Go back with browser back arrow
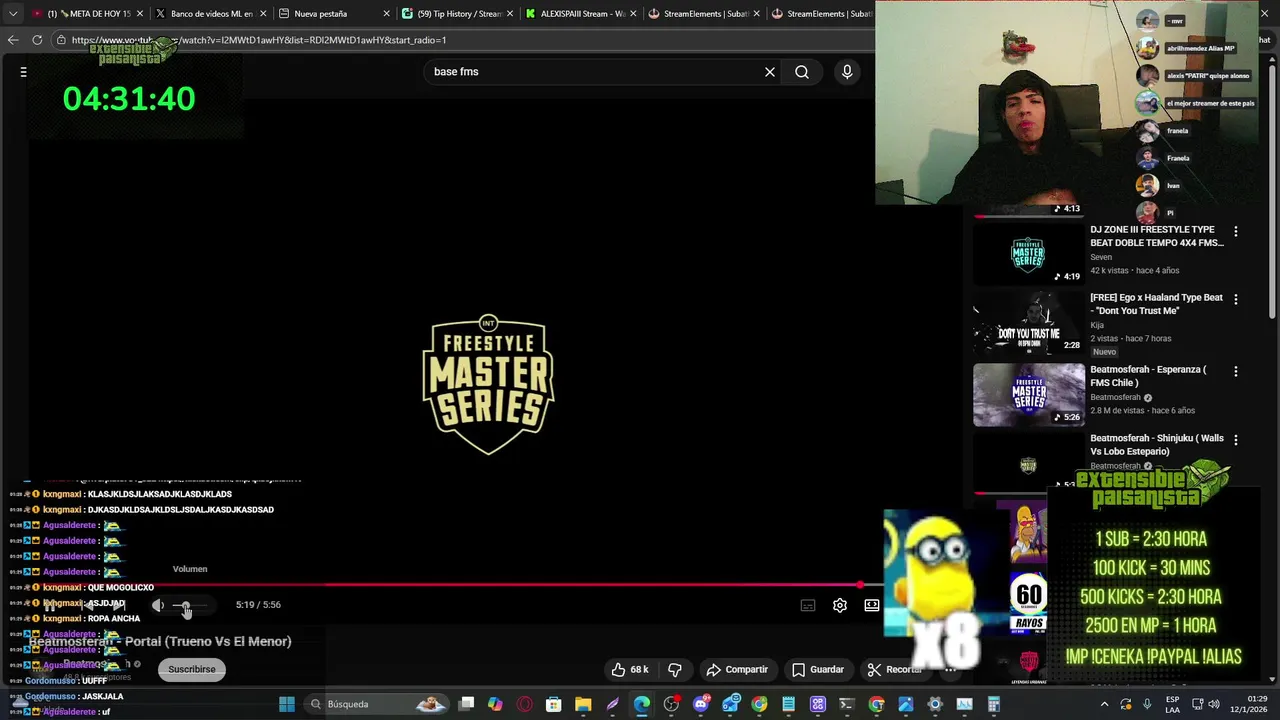 pos(13,40)
